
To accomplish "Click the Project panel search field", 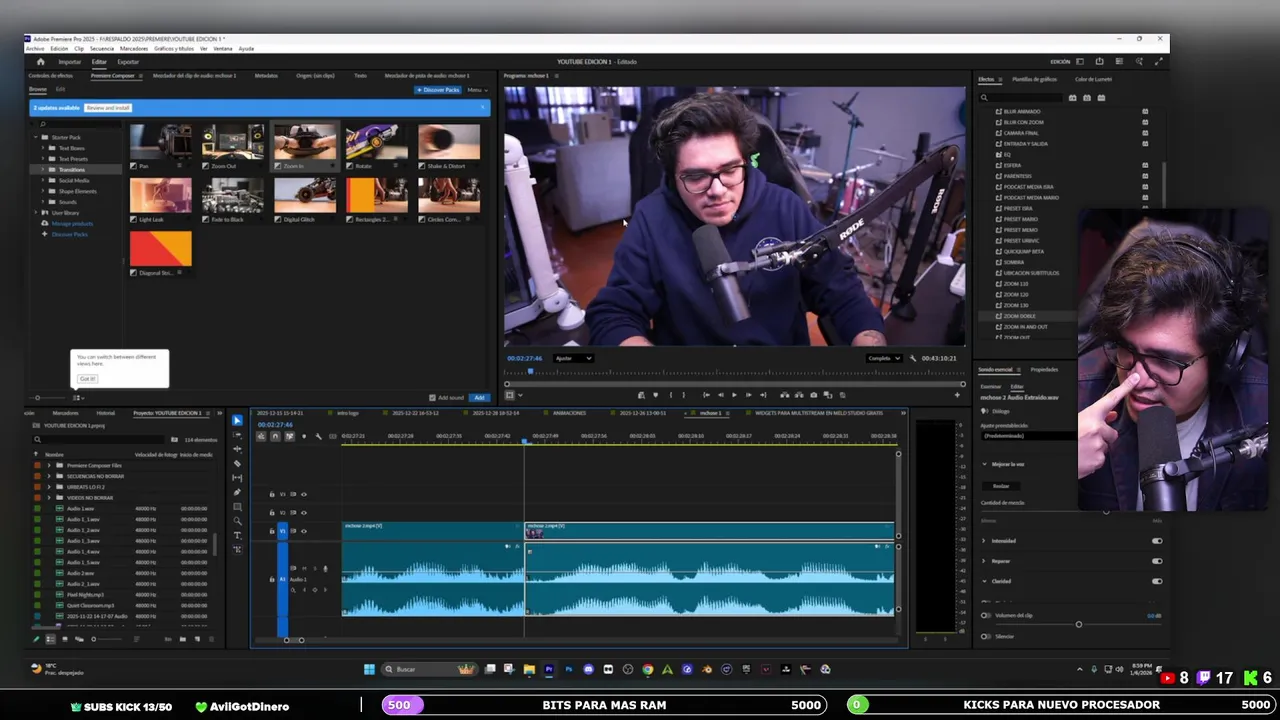I will click(x=100, y=439).
